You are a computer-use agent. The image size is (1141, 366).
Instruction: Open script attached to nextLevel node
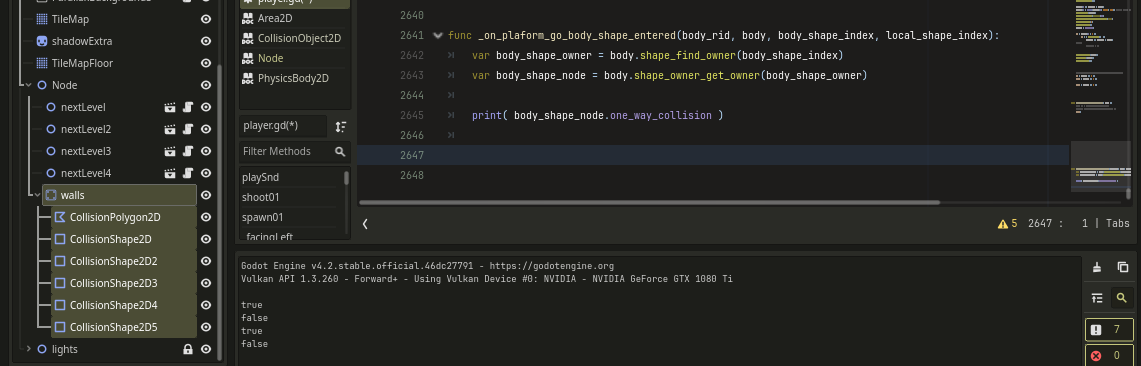(188, 108)
